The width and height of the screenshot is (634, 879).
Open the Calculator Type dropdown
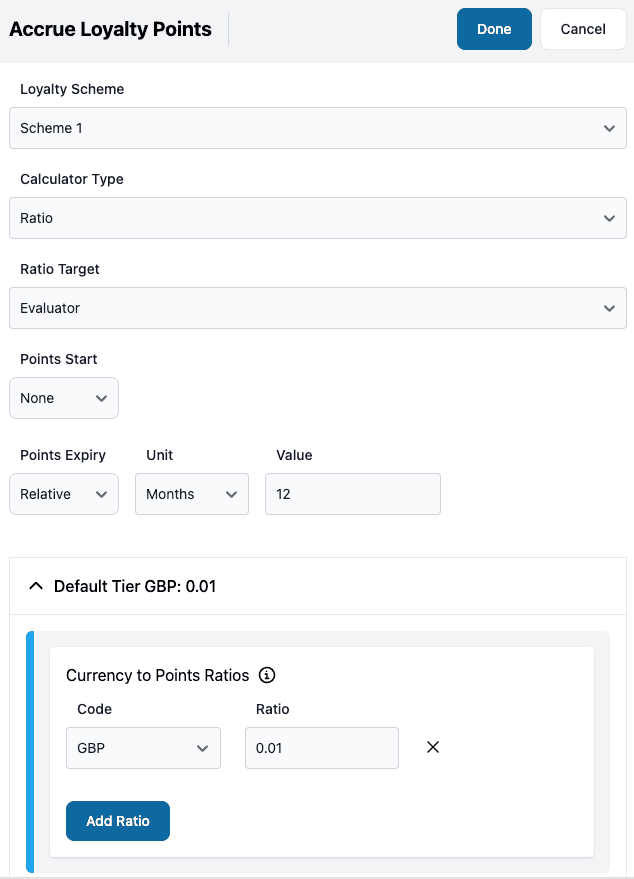[x=317, y=218]
